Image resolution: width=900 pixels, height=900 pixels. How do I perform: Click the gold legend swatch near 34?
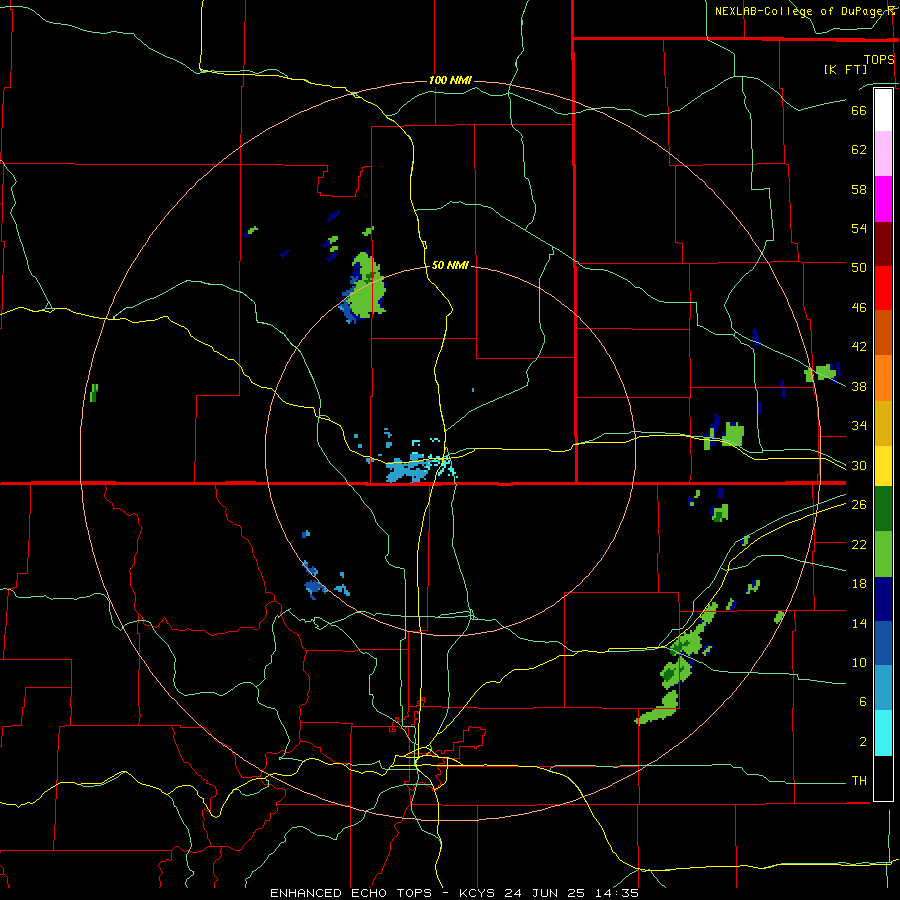coord(883,424)
